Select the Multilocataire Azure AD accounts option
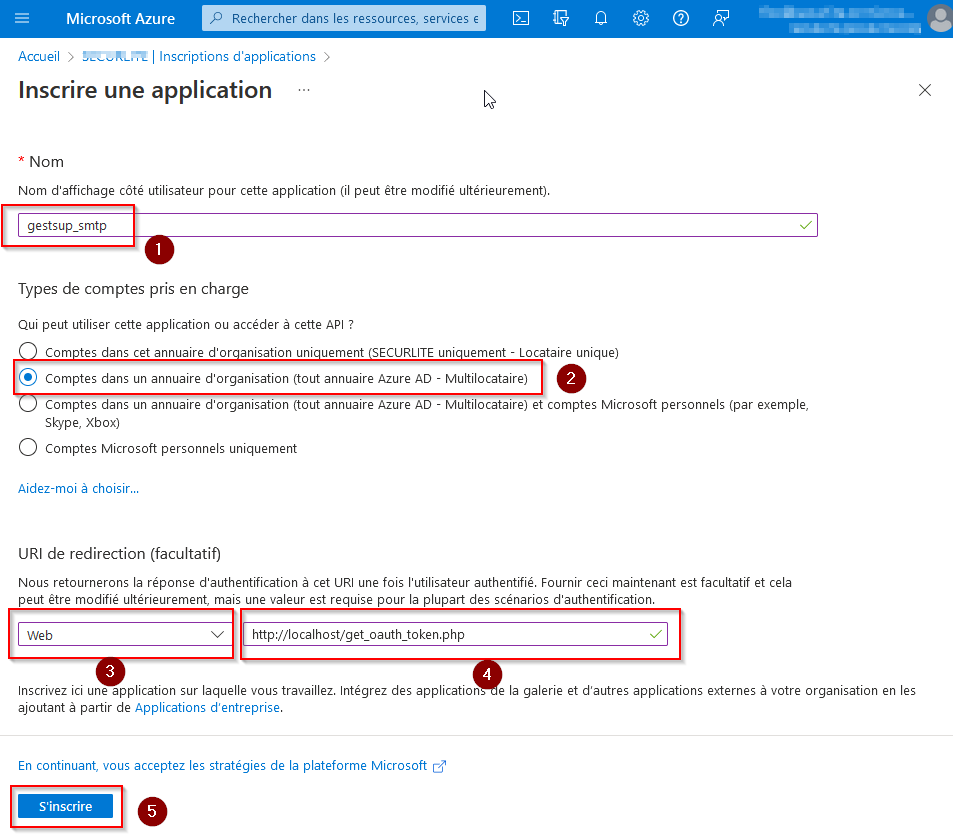 (28, 377)
